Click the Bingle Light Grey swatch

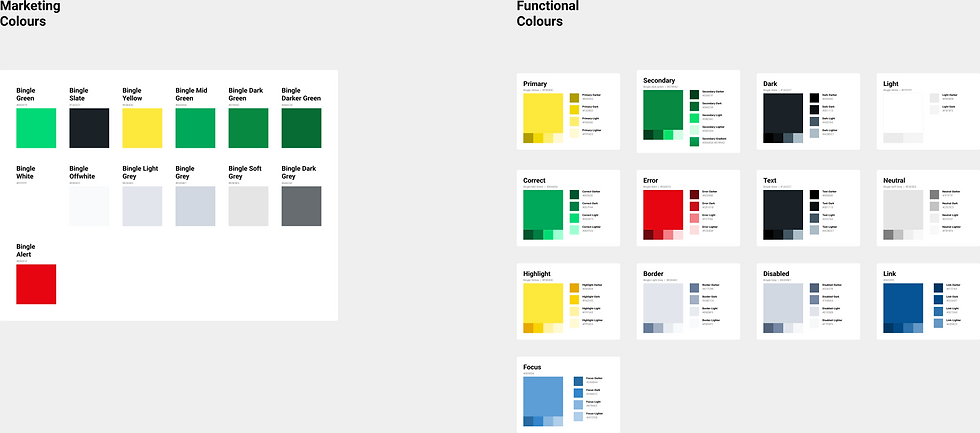point(142,206)
